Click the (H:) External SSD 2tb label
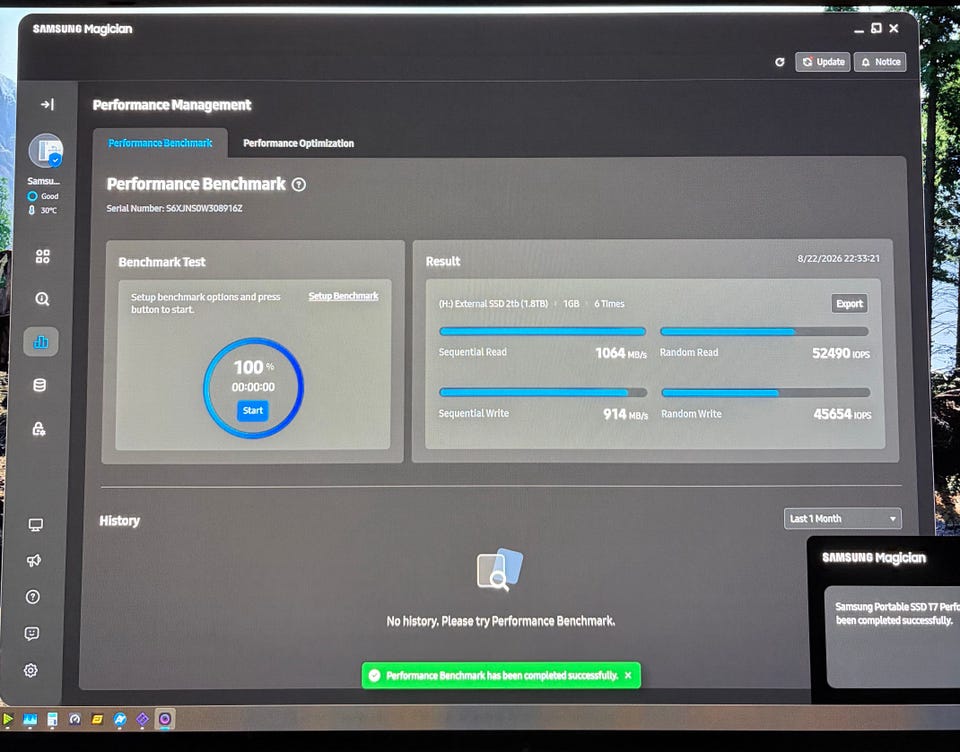 [x=493, y=303]
